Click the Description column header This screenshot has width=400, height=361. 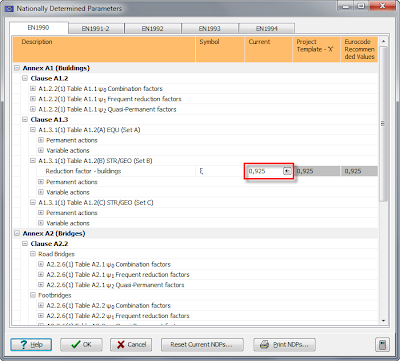(x=104, y=49)
